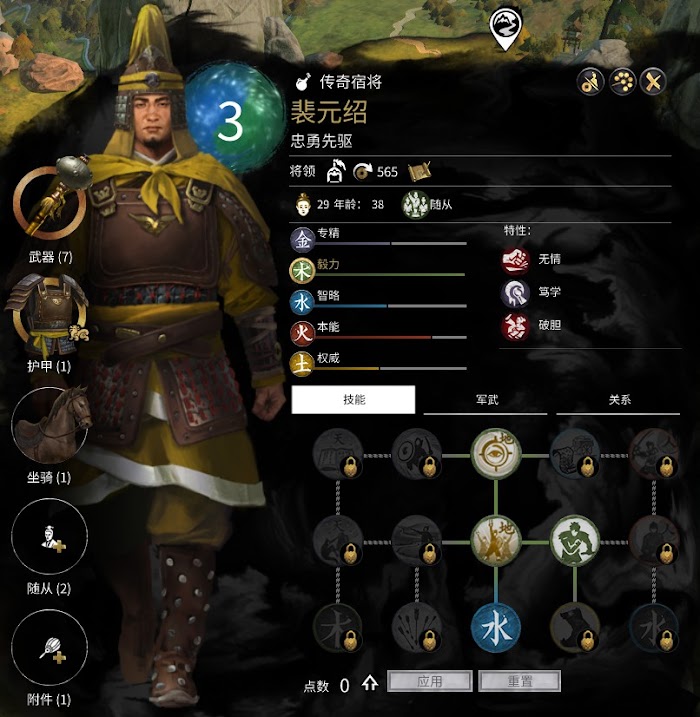Click the coin cluster icon at top right
Image resolution: width=700 pixels, height=717 pixels.
point(622,82)
